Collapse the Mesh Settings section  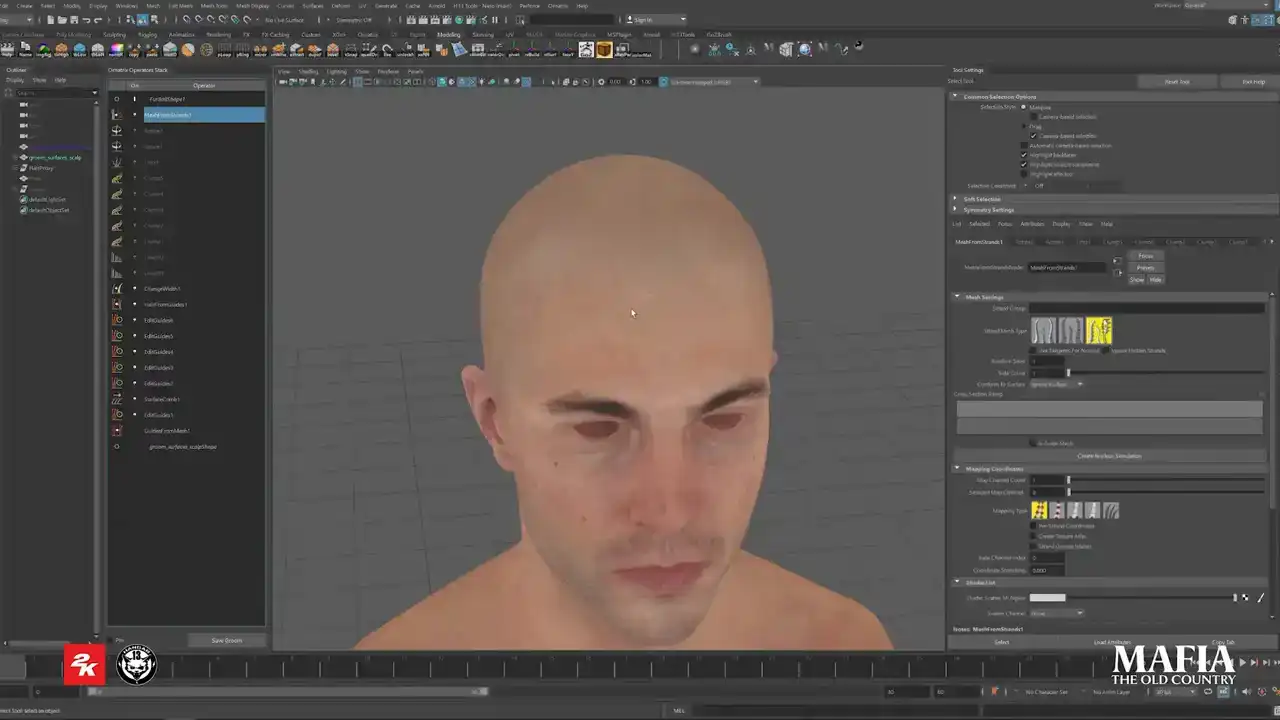[x=957, y=297]
